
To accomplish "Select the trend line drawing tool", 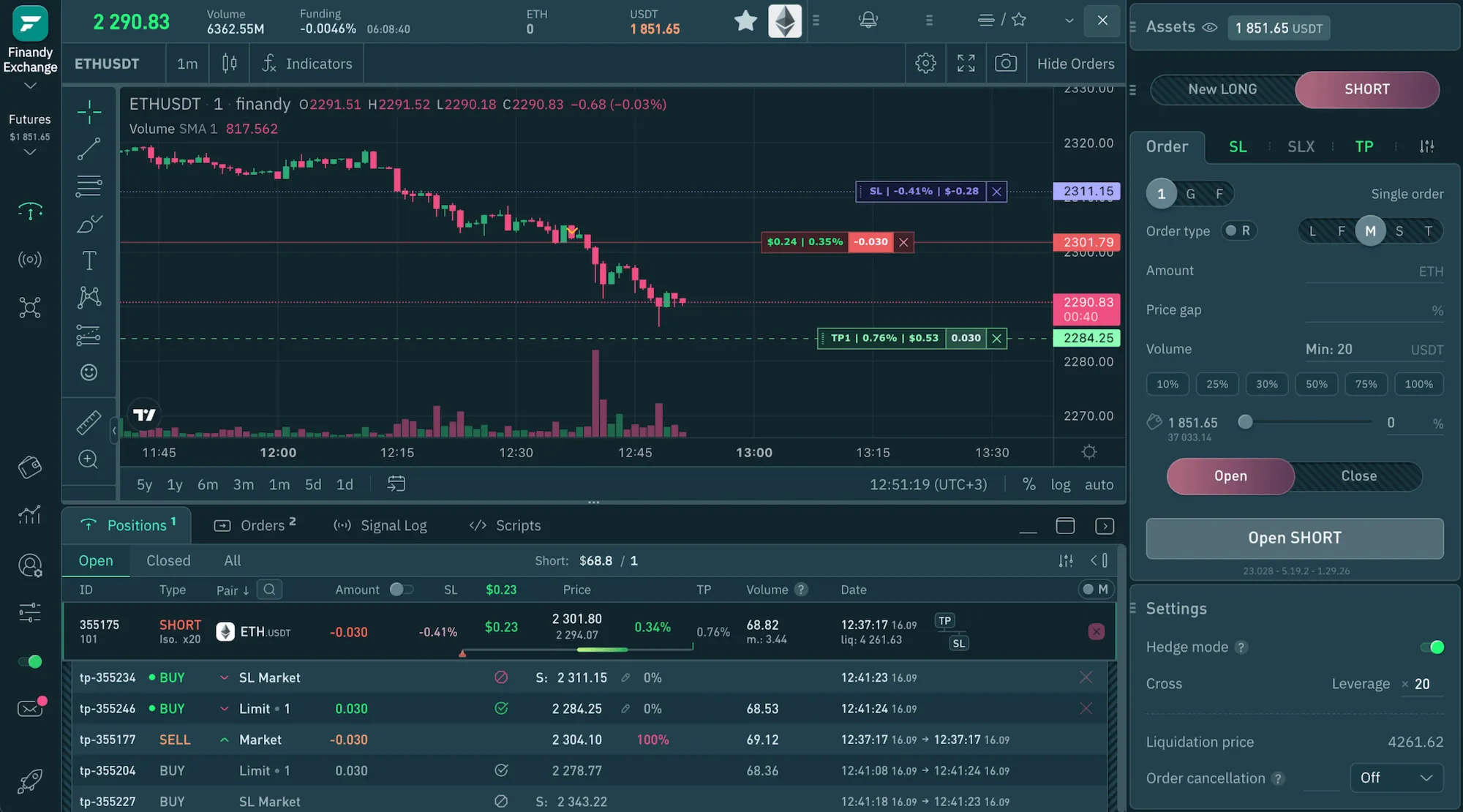I will point(88,149).
